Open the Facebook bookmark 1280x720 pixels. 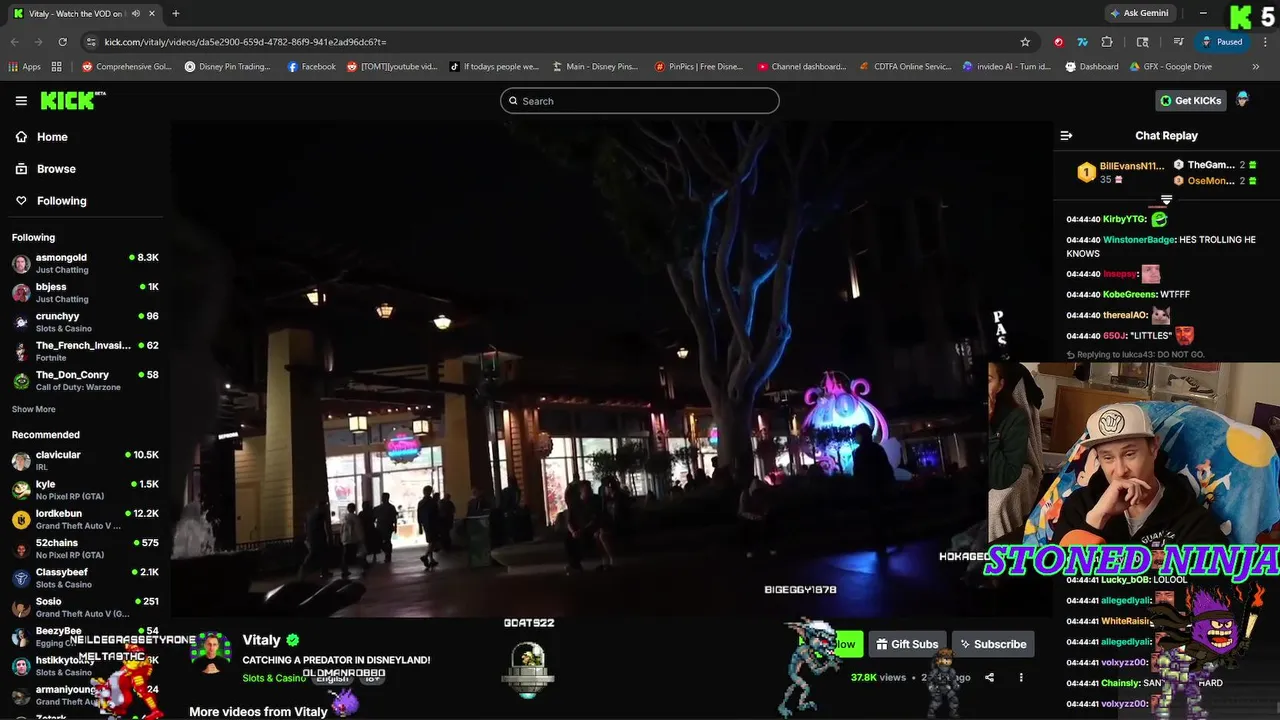tap(312, 67)
